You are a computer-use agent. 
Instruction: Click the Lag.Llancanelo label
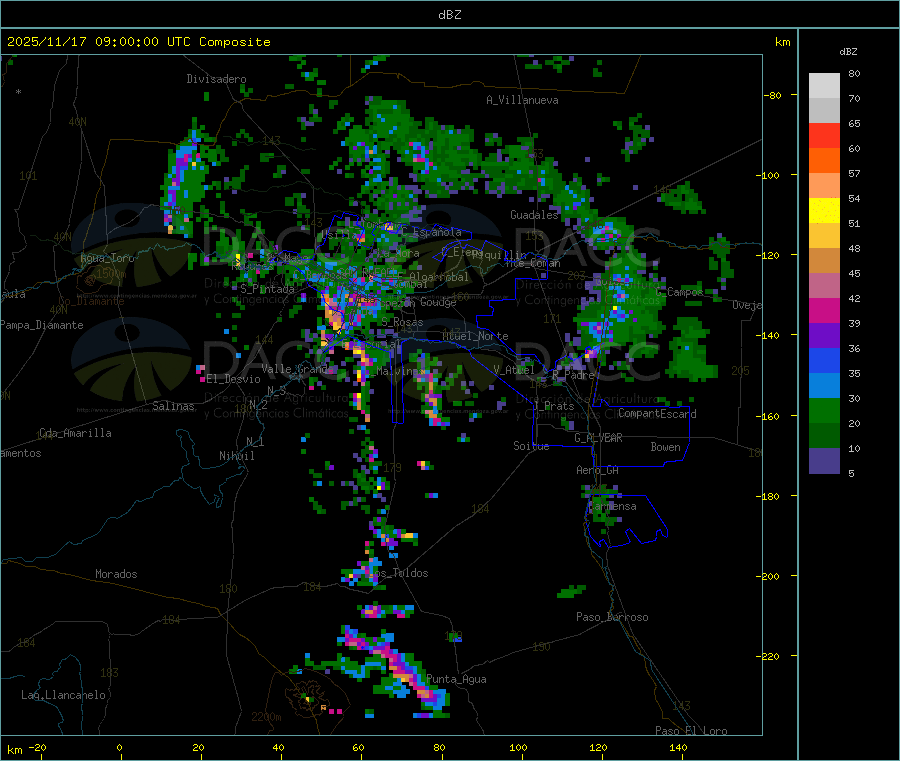63,695
